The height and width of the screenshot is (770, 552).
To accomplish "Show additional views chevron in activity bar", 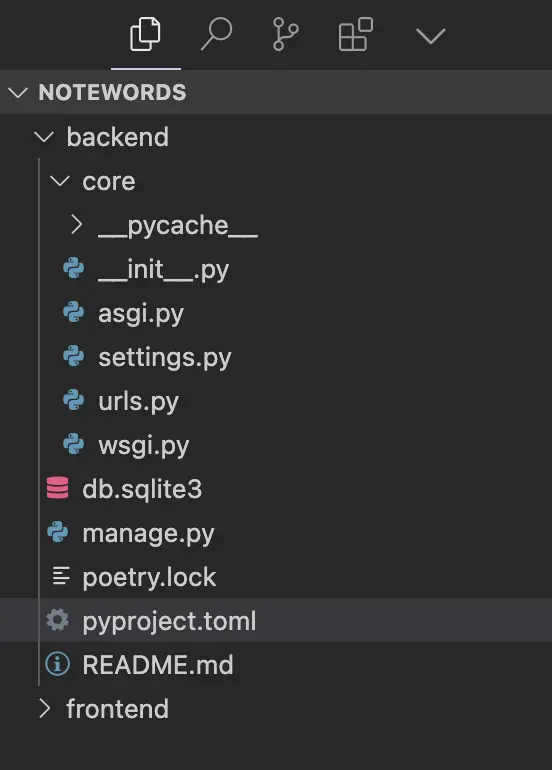I will [x=430, y=36].
